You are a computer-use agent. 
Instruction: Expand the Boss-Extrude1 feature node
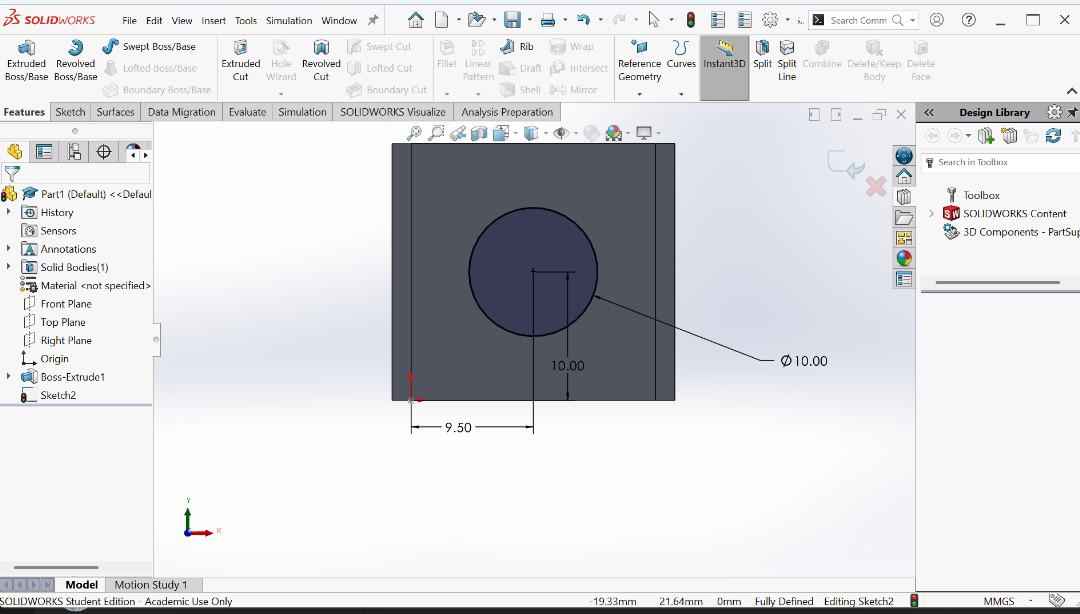point(9,377)
